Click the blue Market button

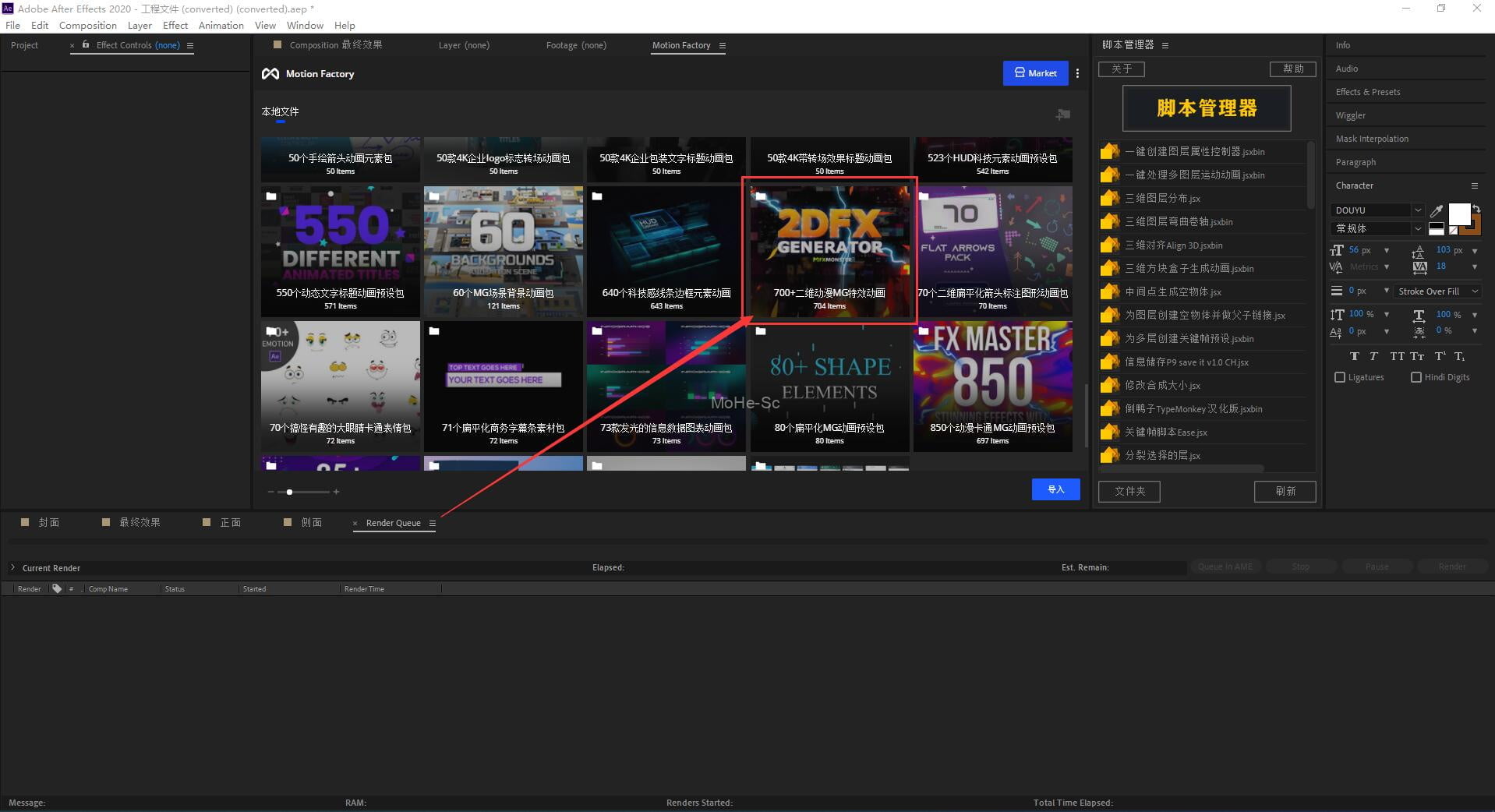click(x=1034, y=73)
